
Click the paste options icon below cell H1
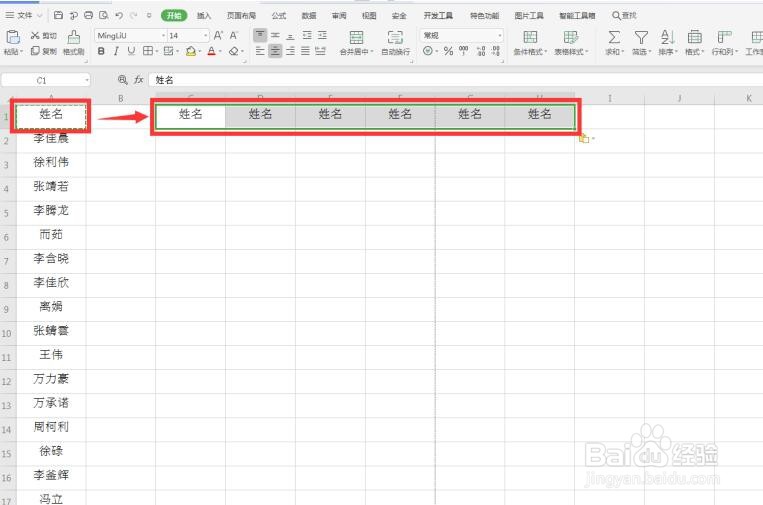tap(584, 139)
